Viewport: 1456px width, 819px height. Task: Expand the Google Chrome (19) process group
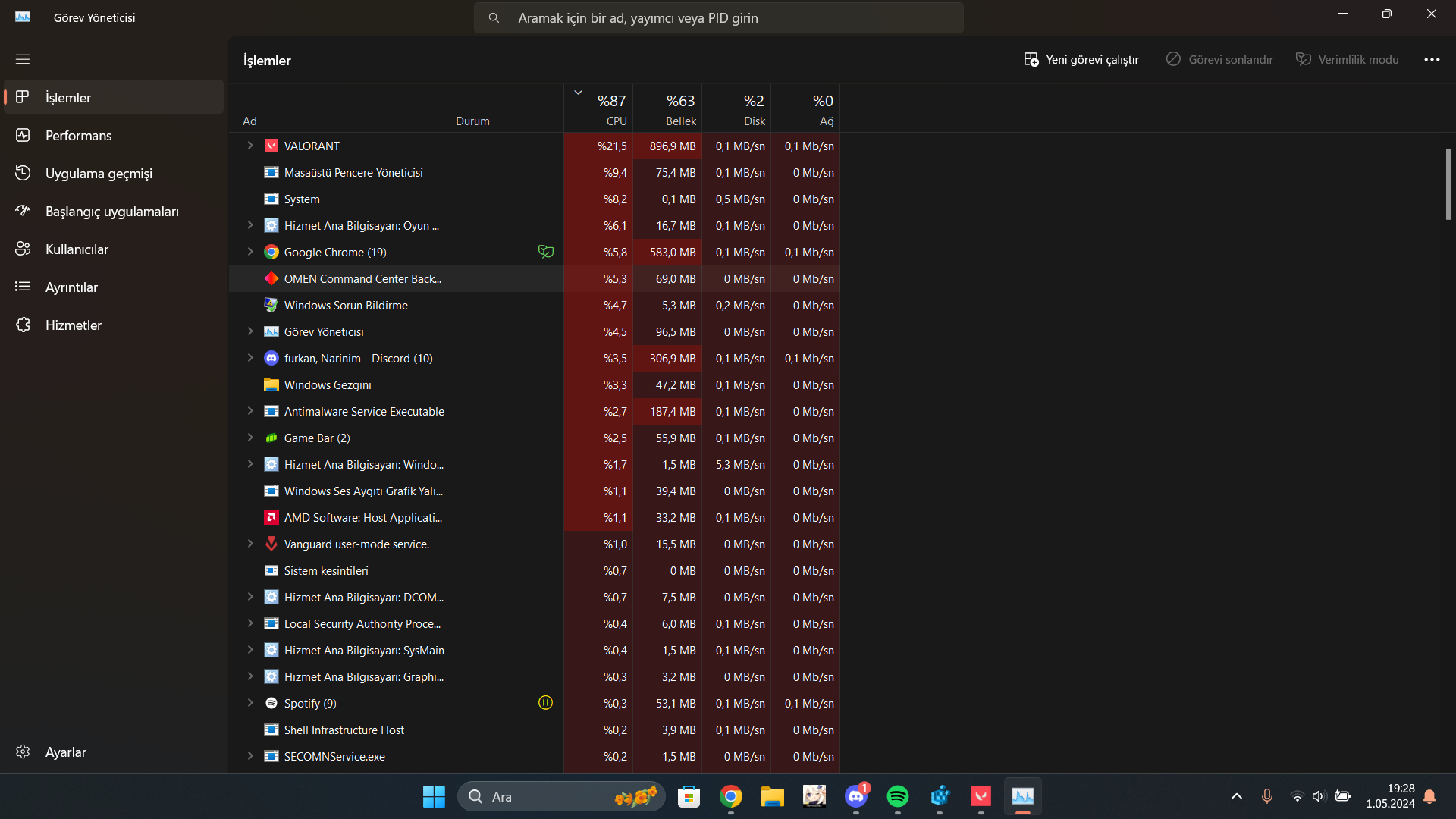pyautogui.click(x=250, y=252)
